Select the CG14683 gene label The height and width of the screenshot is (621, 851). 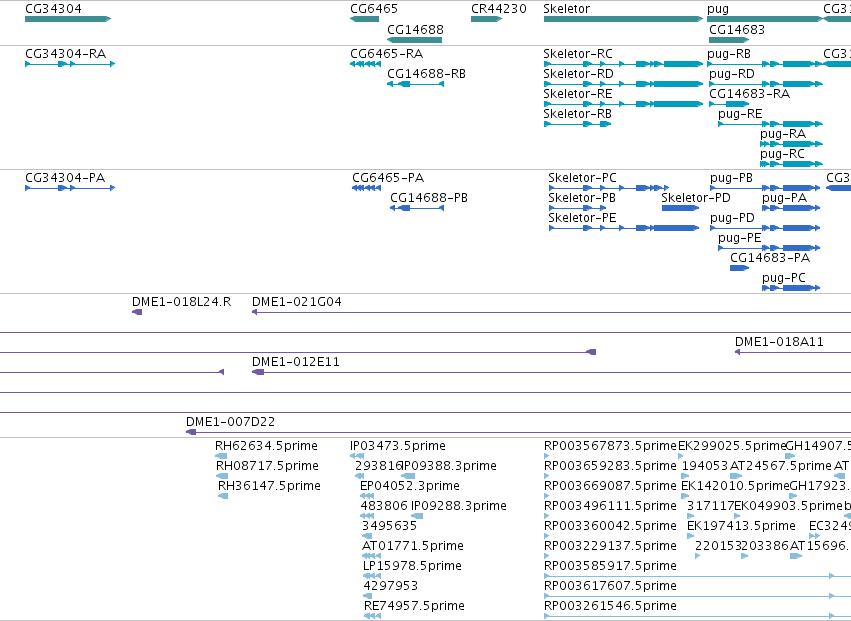click(x=736, y=29)
